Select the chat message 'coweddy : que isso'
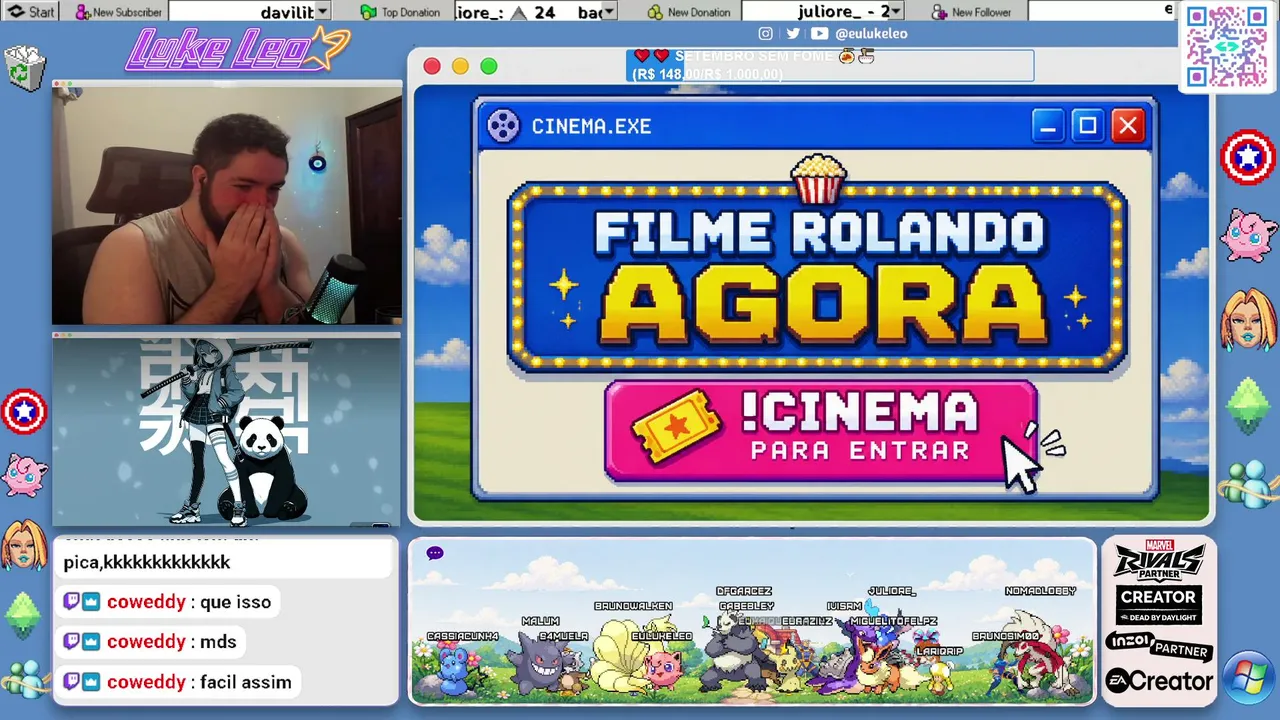The height and width of the screenshot is (720, 1280). (166, 602)
